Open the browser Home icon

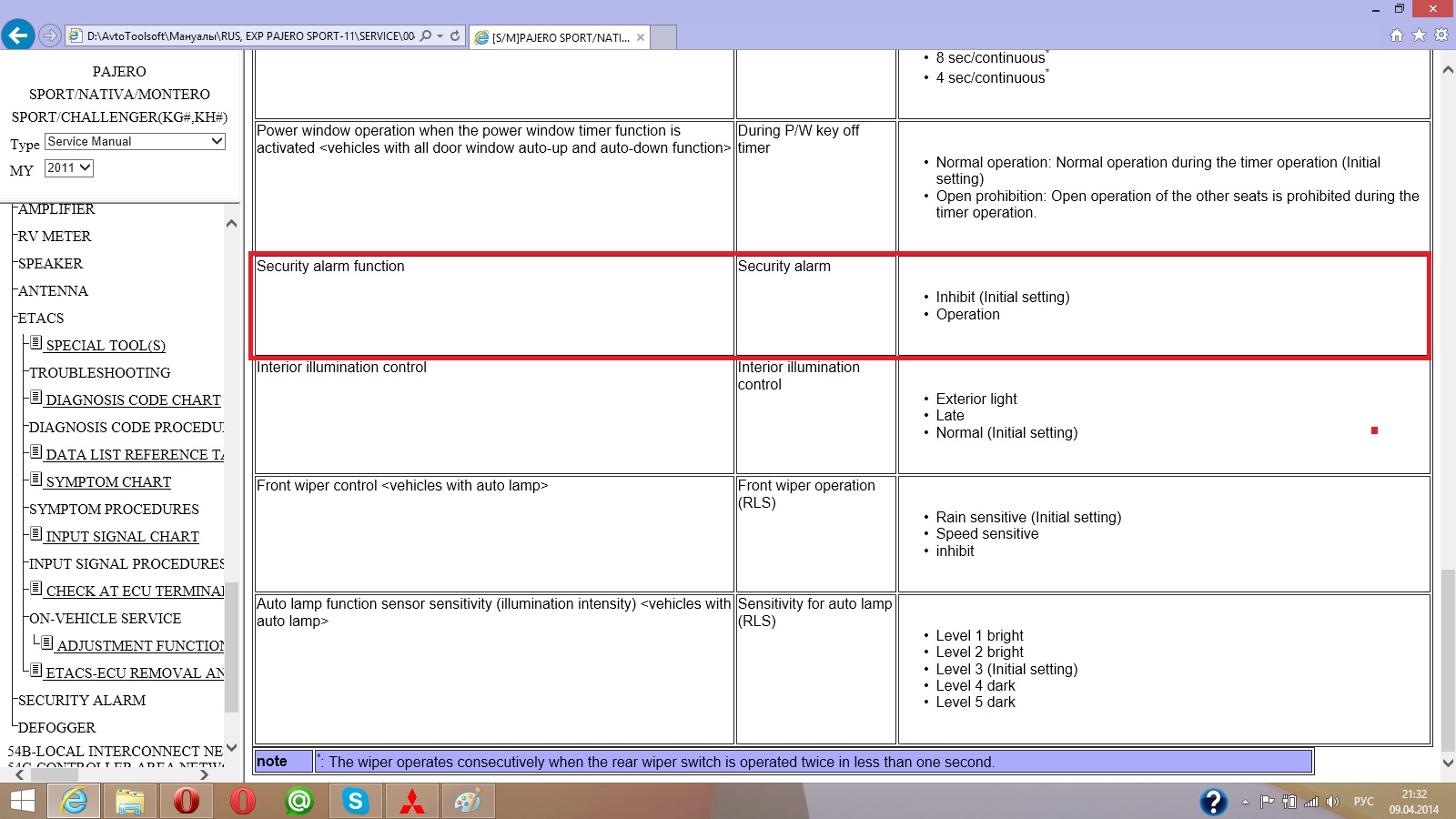[1397, 35]
